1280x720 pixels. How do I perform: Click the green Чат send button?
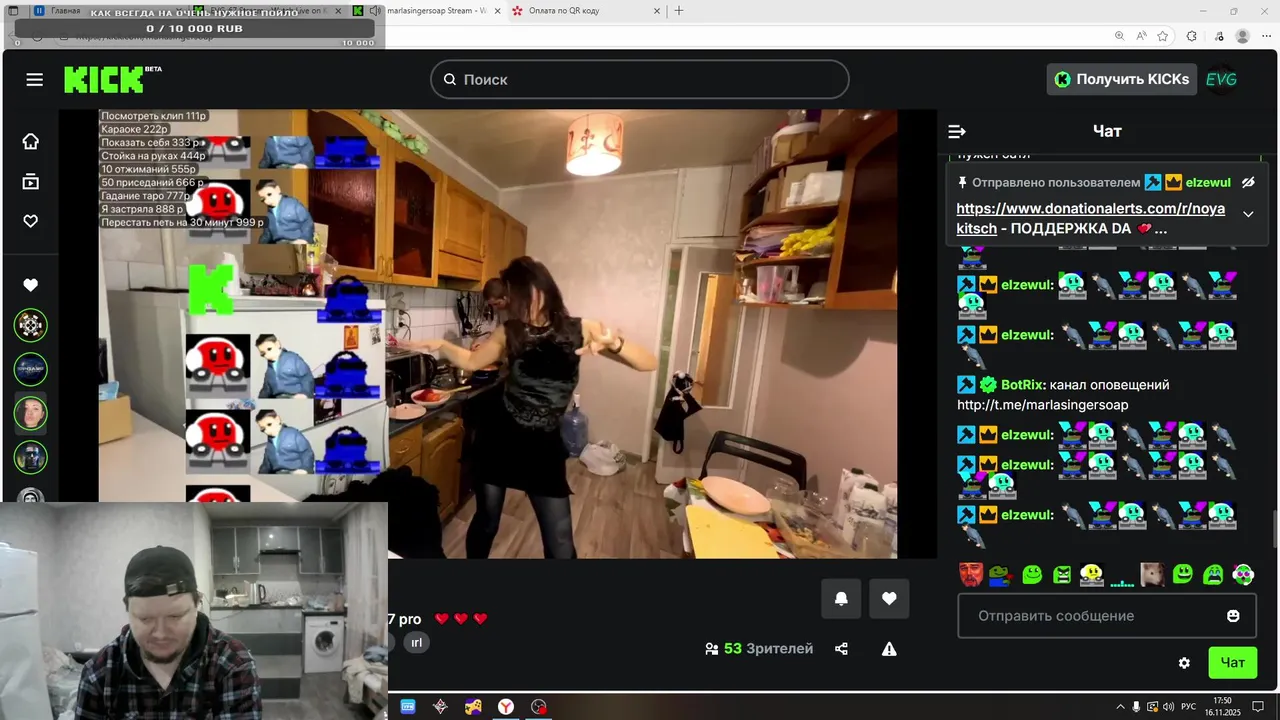pos(1232,663)
